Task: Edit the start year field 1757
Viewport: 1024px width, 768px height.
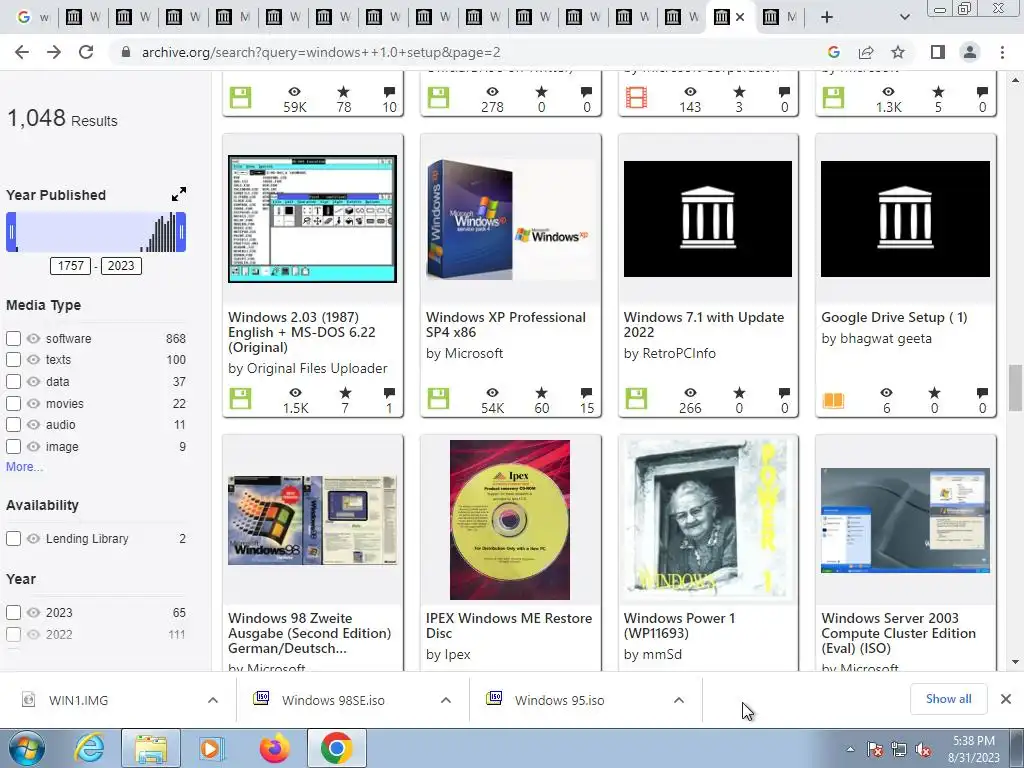Action: pyautogui.click(x=71, y=266)
